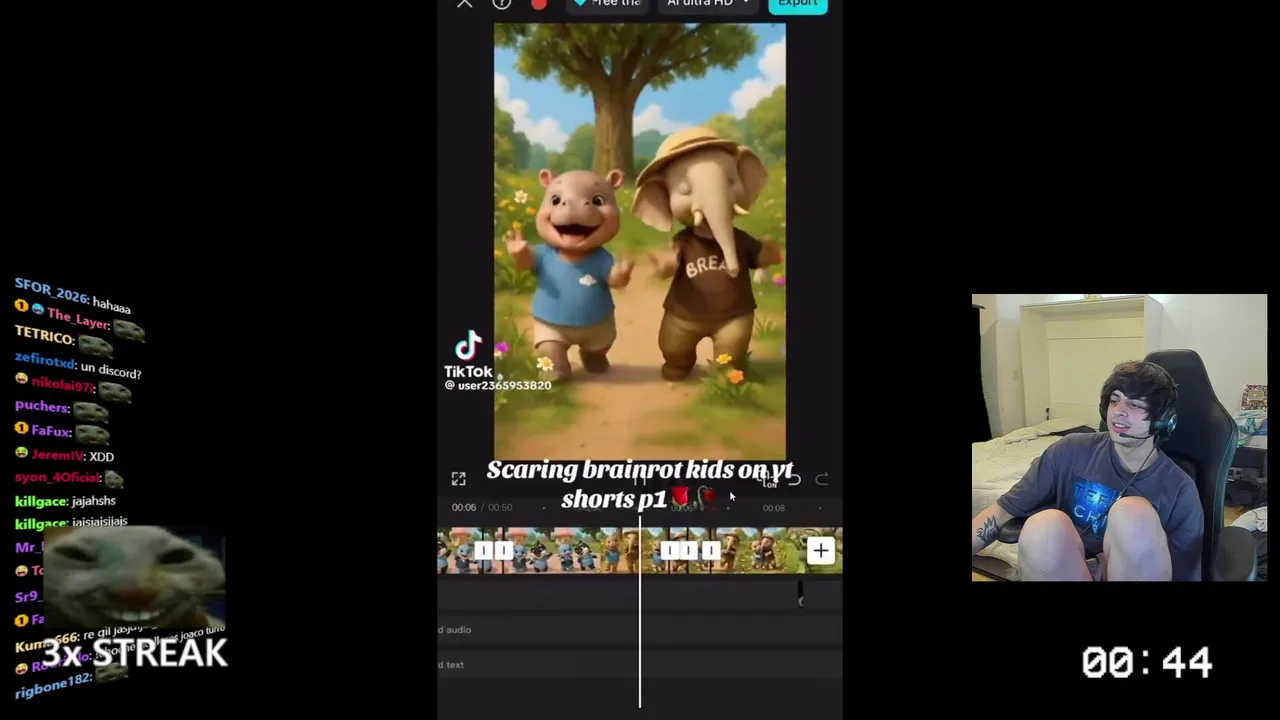Click the streamer webcam overlay
Viewport: 1280px width, 720px height.
coord(1119,437)
